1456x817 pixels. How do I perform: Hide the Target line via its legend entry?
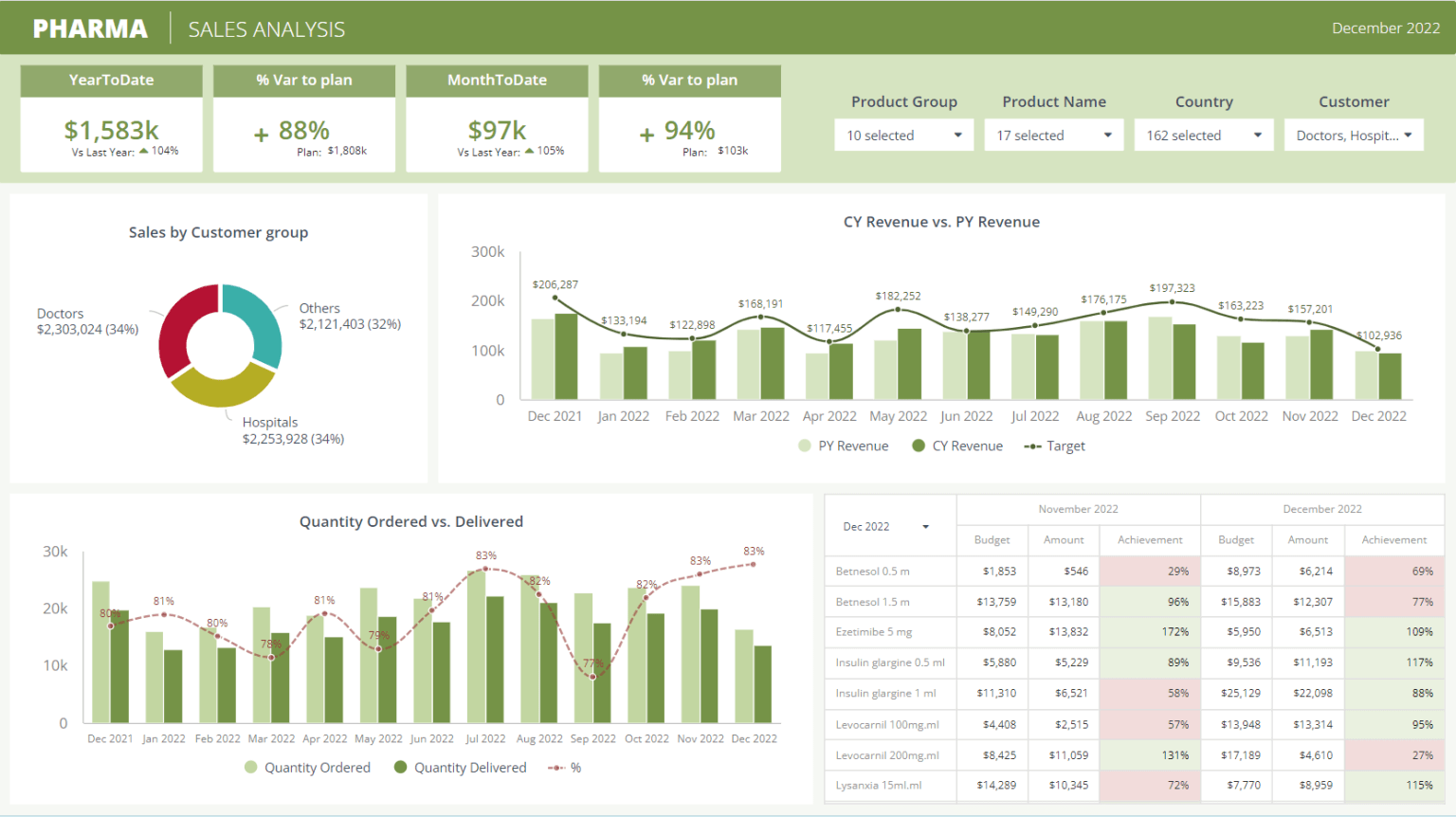pos(1054,445)
